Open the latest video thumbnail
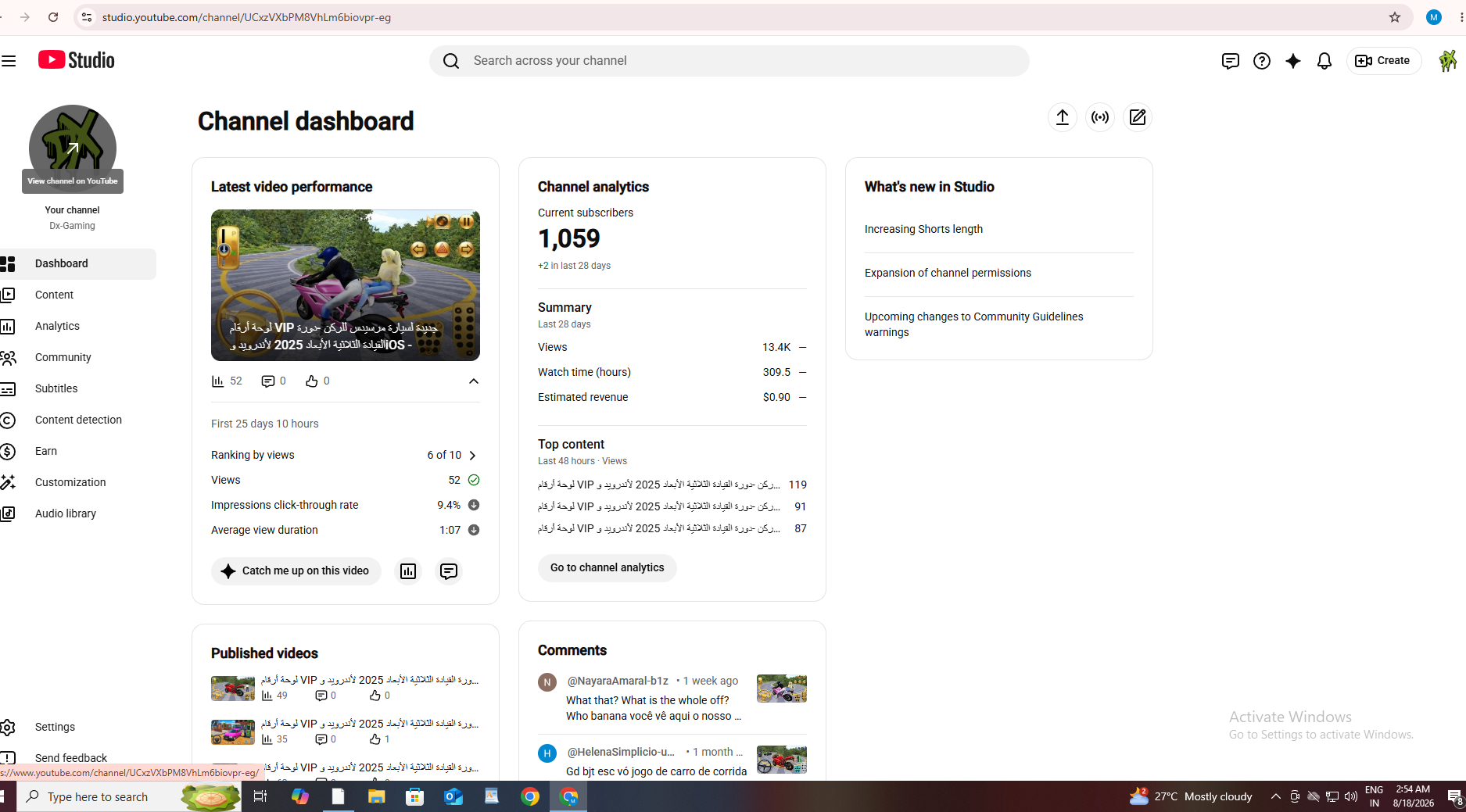The image size is (1466, 812). point(346,285)
